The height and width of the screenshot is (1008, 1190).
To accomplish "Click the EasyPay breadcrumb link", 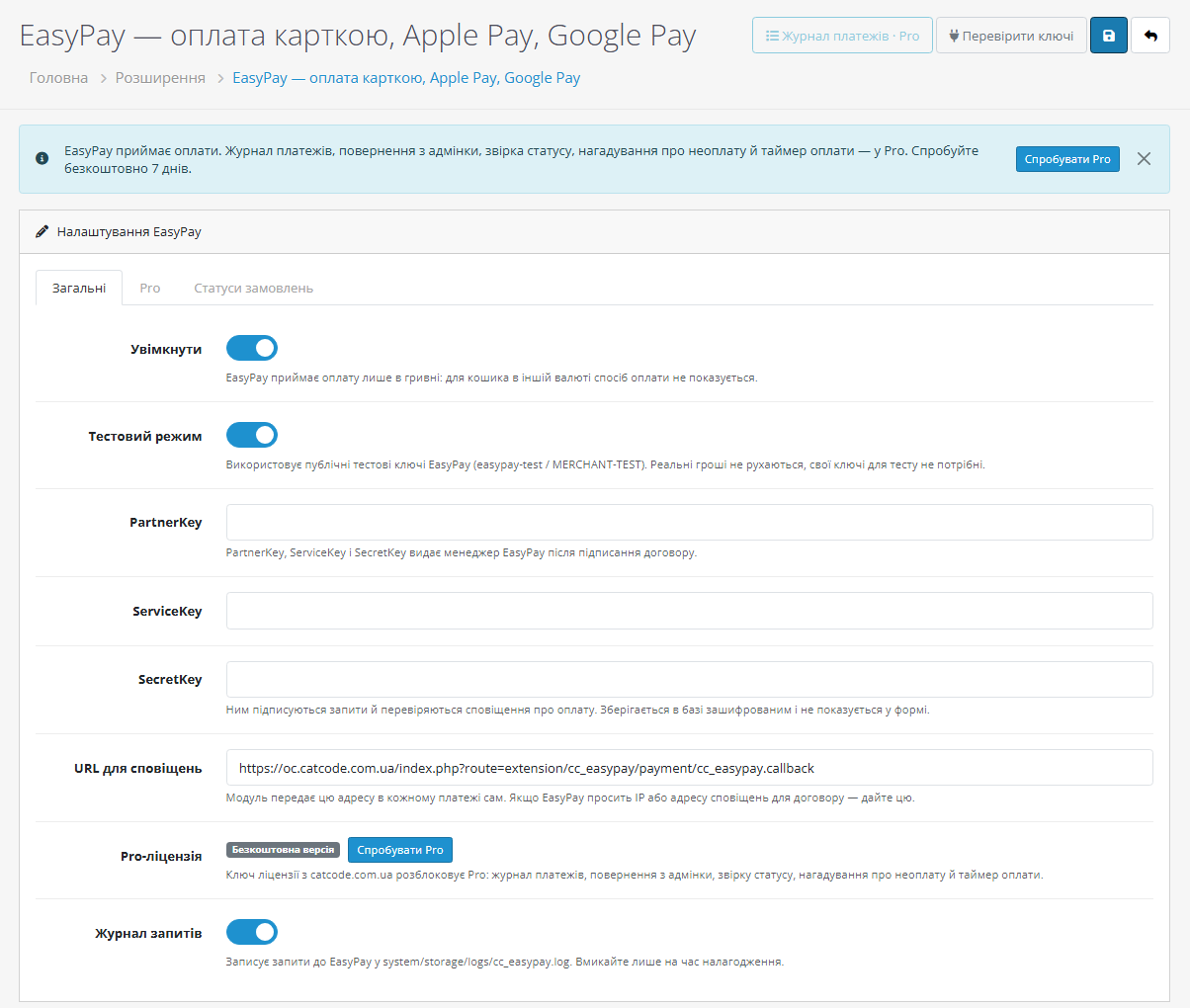I will pyautogui.click(x=406, y=78).
